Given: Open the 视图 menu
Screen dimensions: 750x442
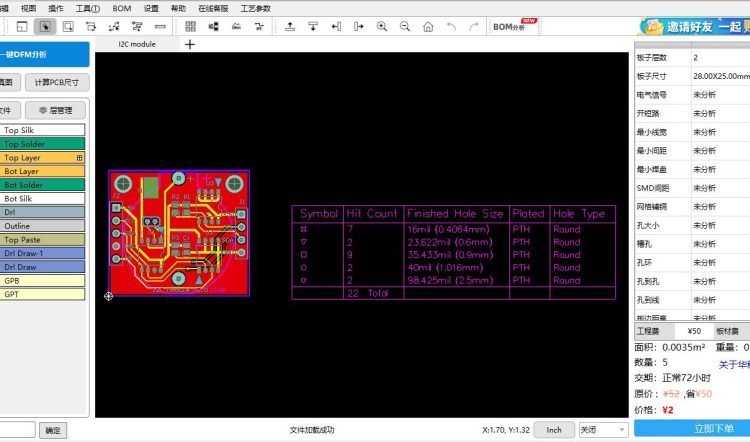Looking at the screenshot, I should pyautogui.click(x=28, y=9).
